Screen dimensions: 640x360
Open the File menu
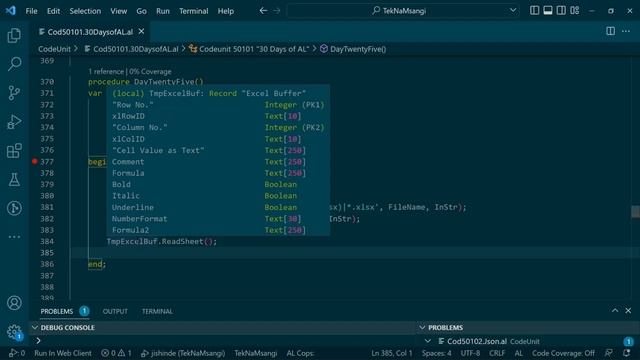coord(31,11)
